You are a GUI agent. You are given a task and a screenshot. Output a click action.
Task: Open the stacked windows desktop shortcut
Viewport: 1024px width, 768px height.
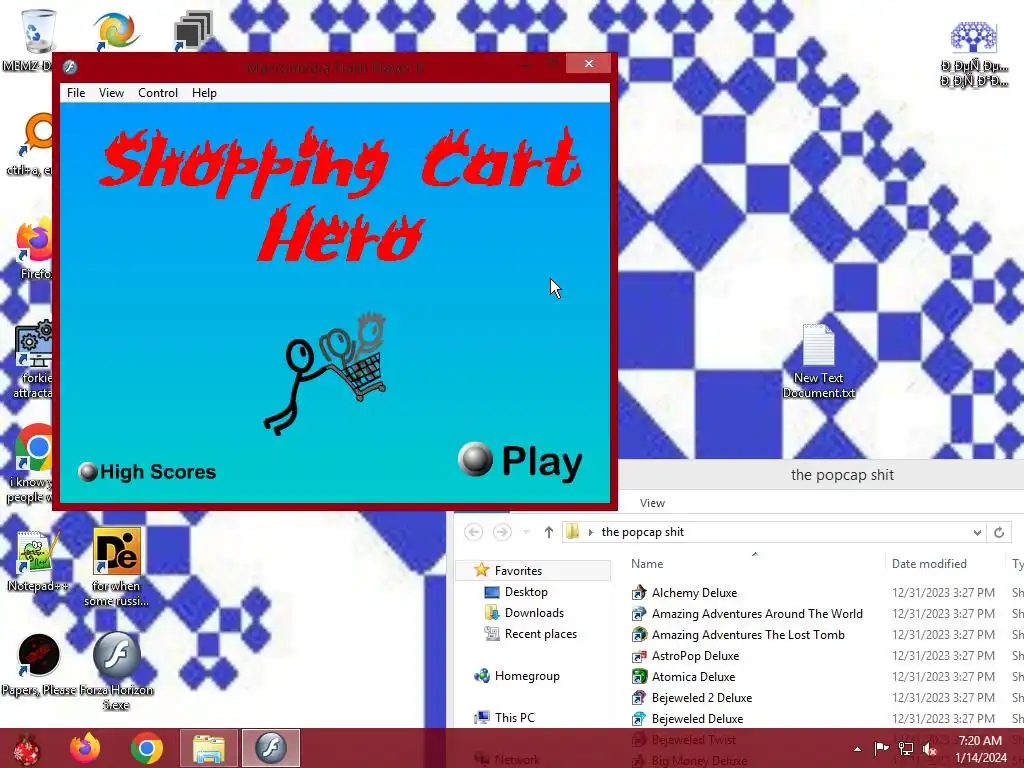click(192, 30)
